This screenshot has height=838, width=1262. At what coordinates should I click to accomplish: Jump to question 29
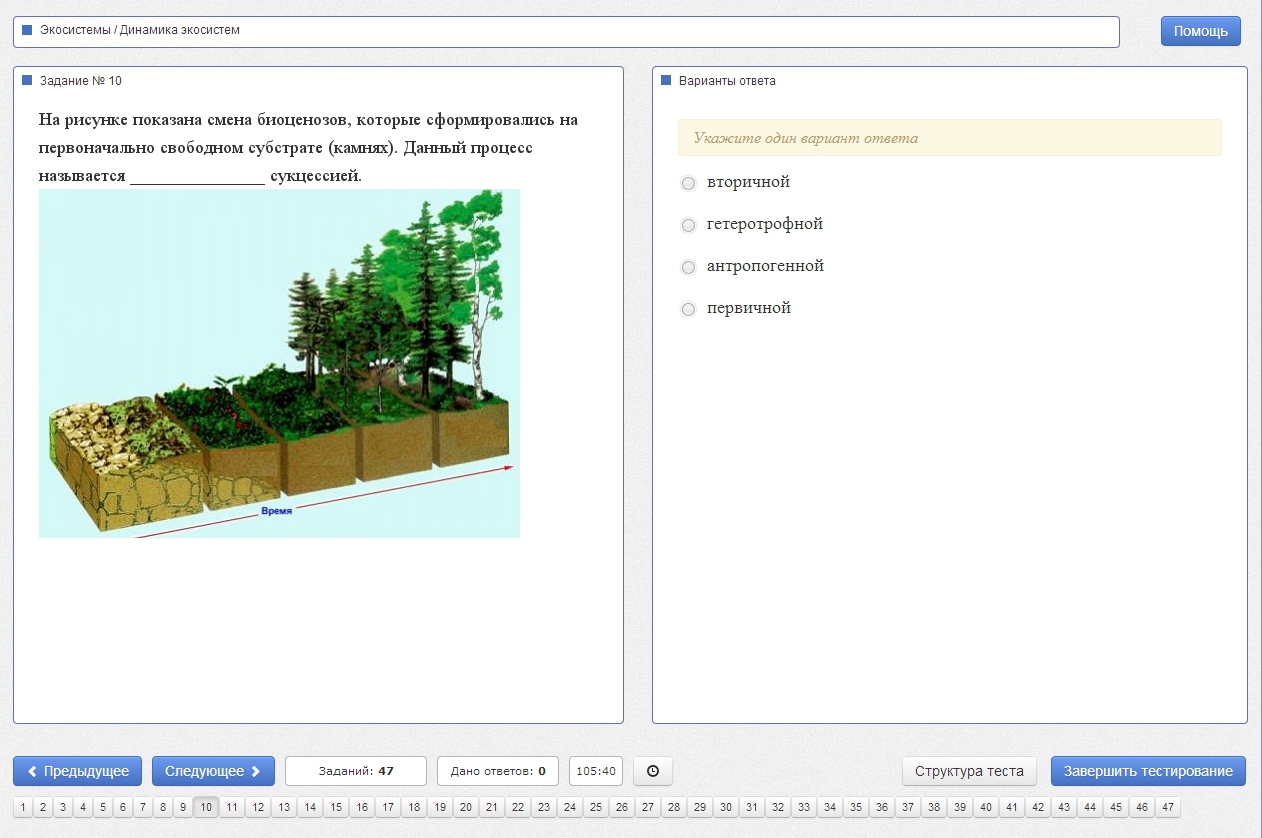click(700, 807)
